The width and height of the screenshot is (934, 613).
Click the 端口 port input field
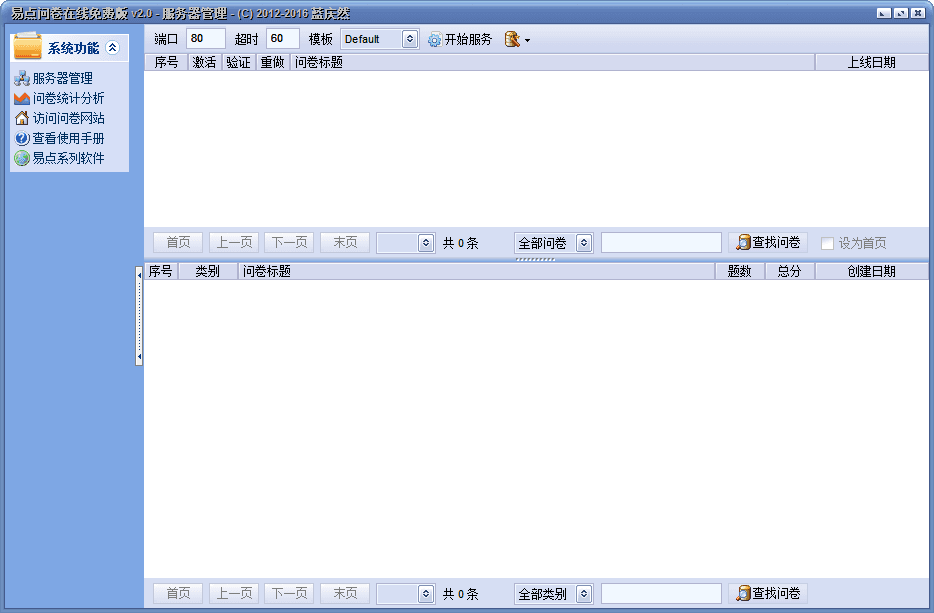tap(206, 39)
